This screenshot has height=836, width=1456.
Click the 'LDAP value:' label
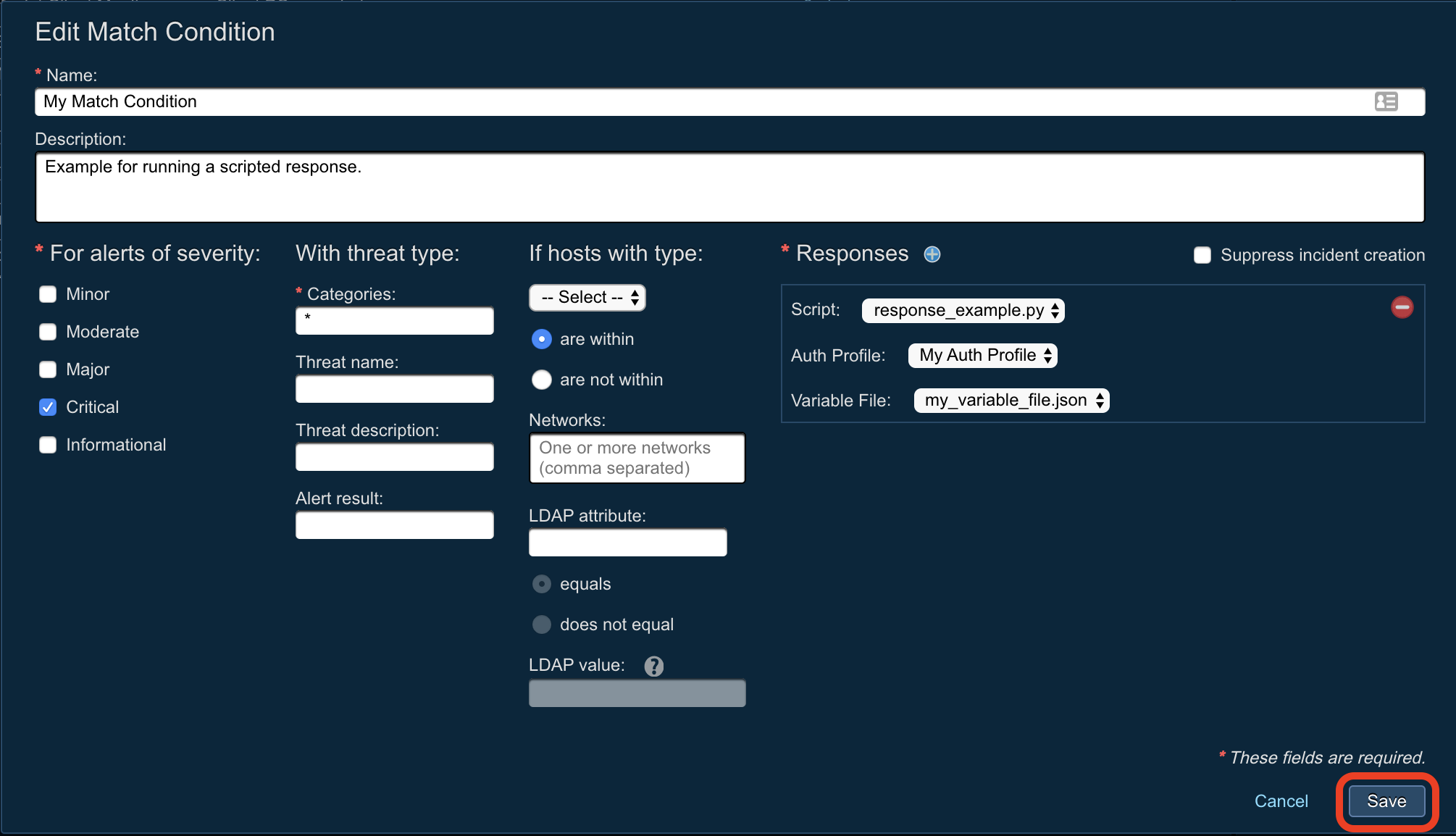[x=577, y=665]
